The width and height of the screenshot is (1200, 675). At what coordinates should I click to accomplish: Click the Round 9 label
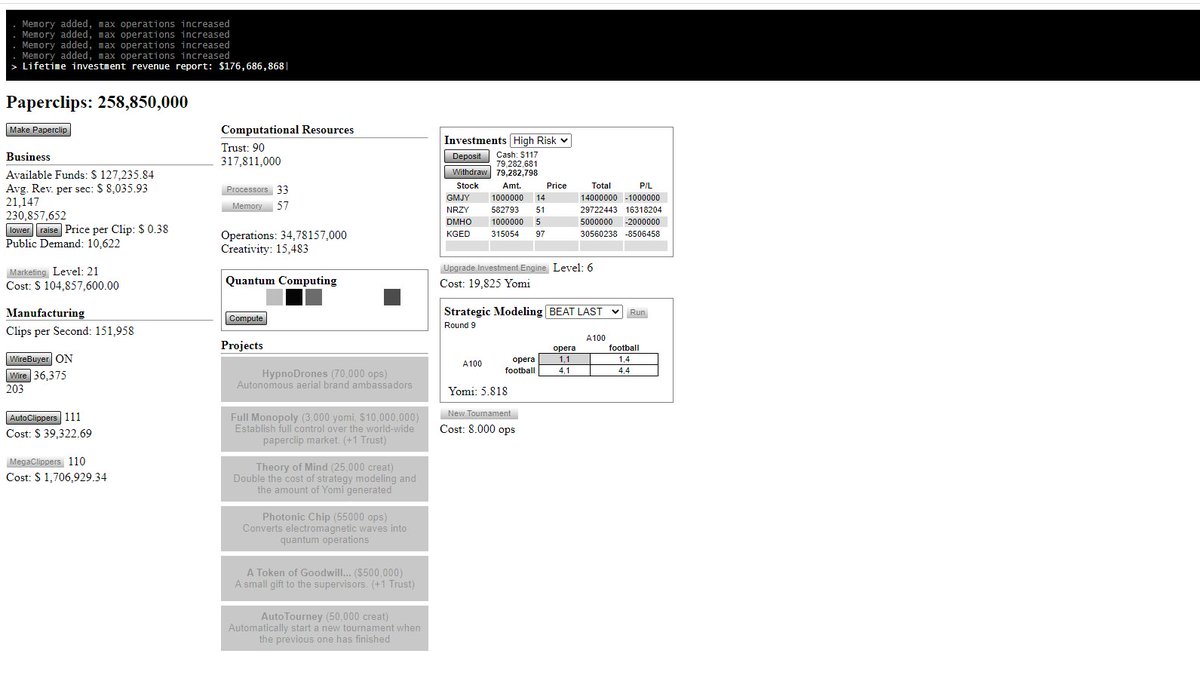click(x=460, y=325)
